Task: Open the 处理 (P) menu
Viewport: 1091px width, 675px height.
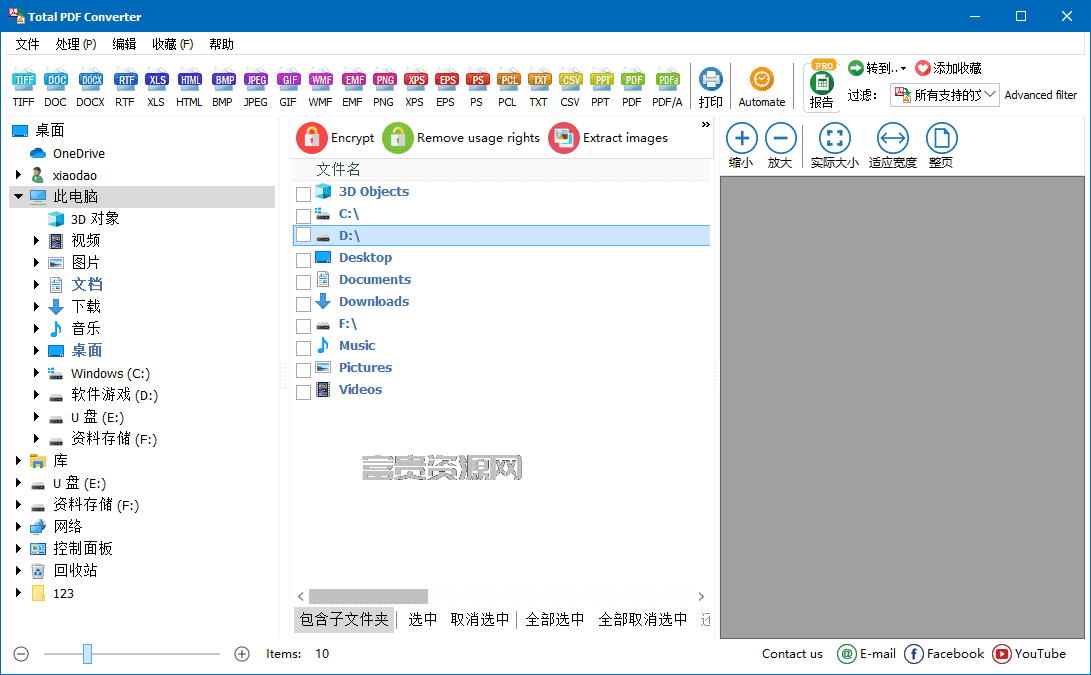Action: [x=76, y=44]
